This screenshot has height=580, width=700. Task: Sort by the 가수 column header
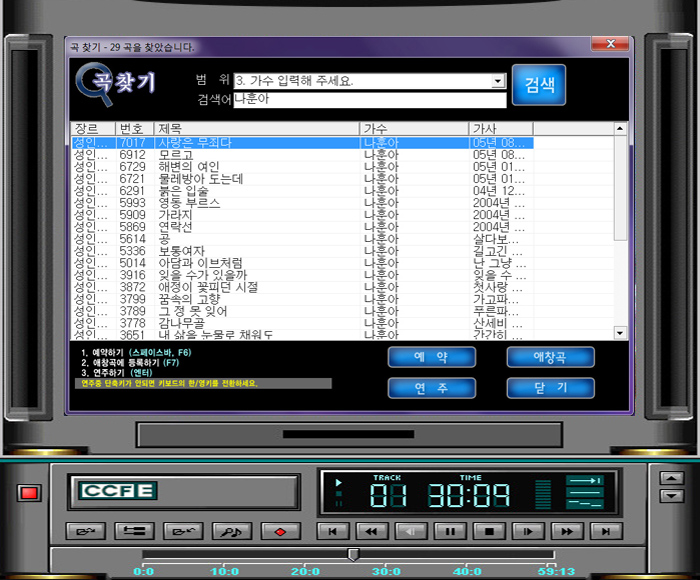[x=414, y=129]
